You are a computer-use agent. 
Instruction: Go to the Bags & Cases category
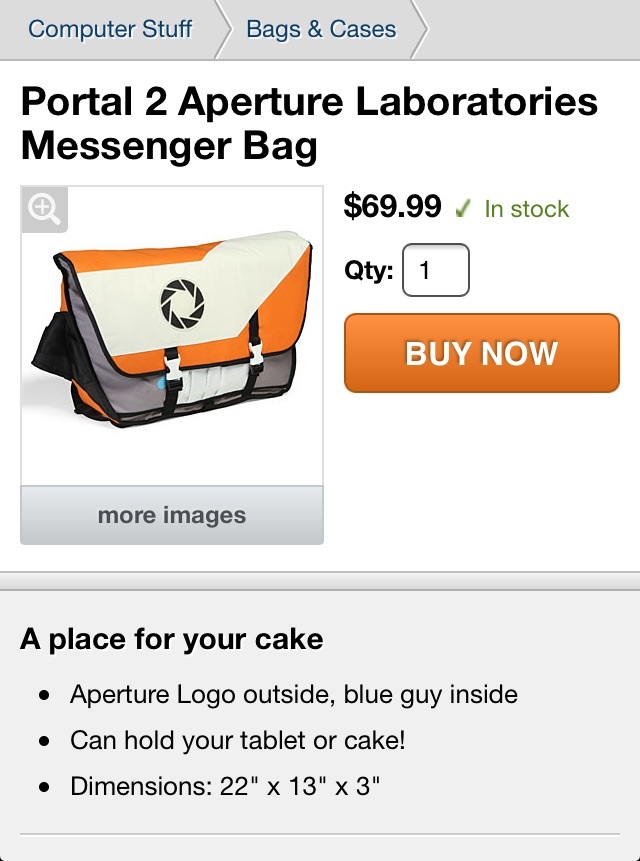(321, 29)
